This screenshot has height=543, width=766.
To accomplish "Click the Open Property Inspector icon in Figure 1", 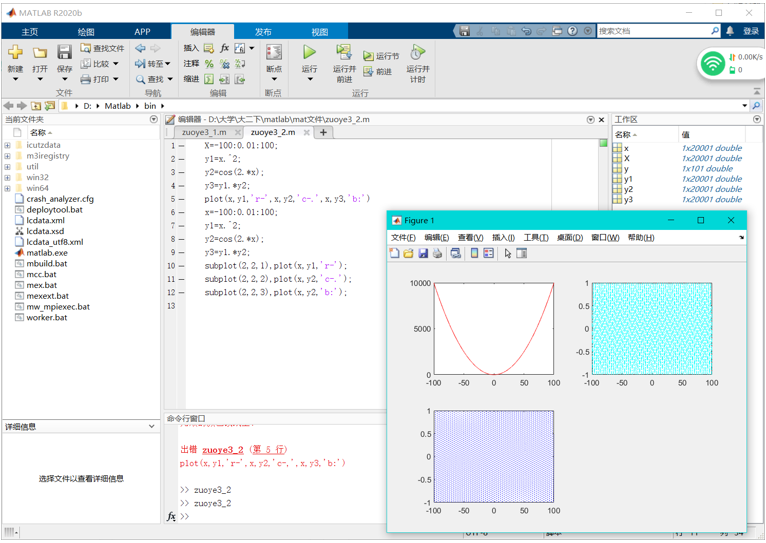I will pos(522,253).
